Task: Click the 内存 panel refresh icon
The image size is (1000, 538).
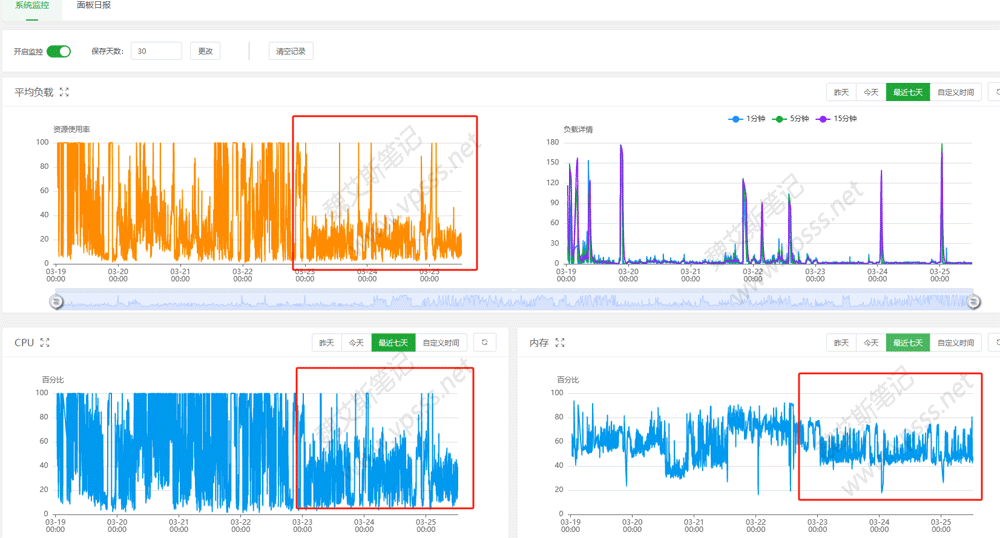Action: click(x=994, y=342)
